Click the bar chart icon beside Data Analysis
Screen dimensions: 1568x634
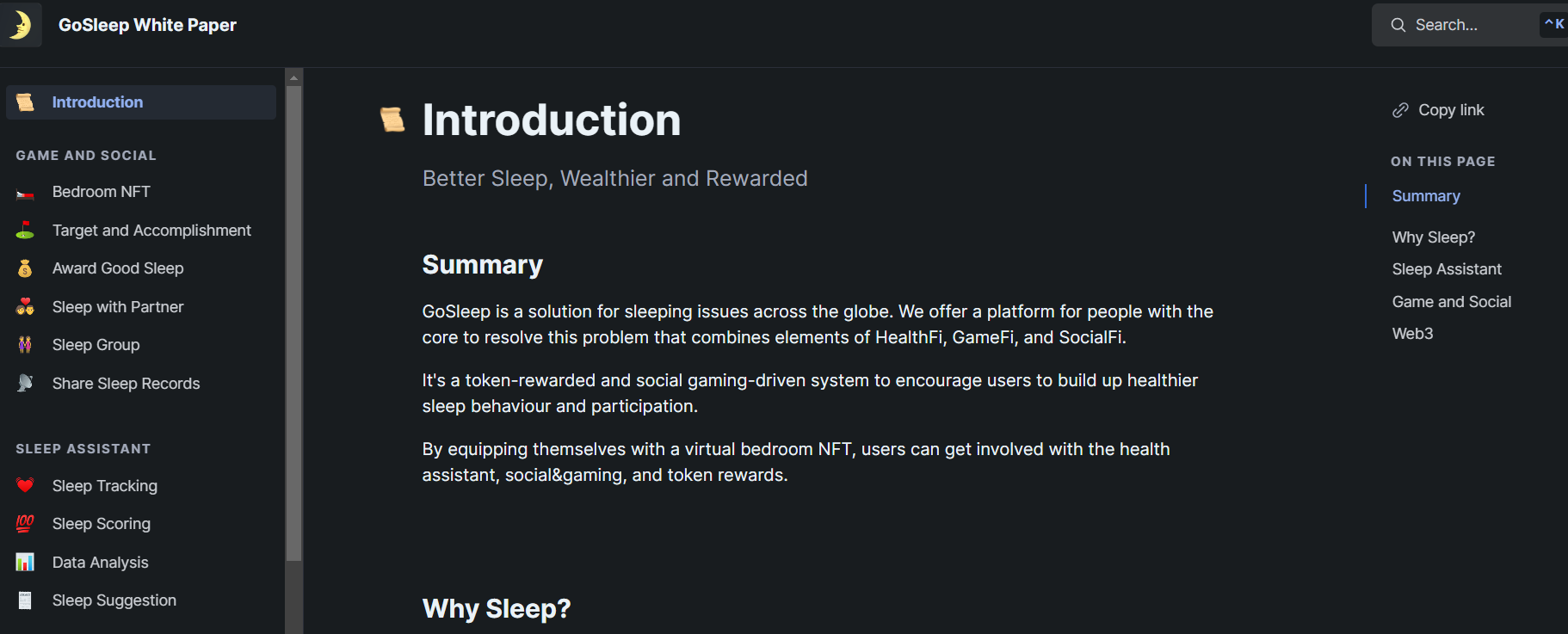pos(25,563)
